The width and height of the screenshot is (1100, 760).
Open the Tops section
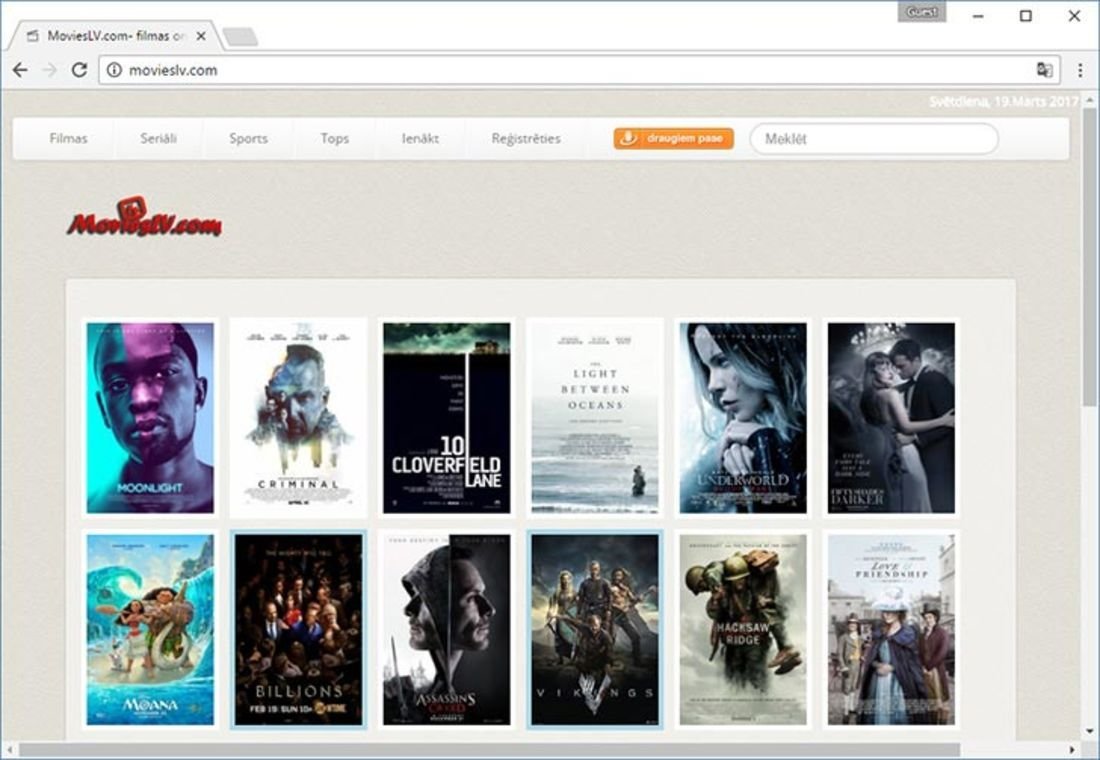click(335, 139)
